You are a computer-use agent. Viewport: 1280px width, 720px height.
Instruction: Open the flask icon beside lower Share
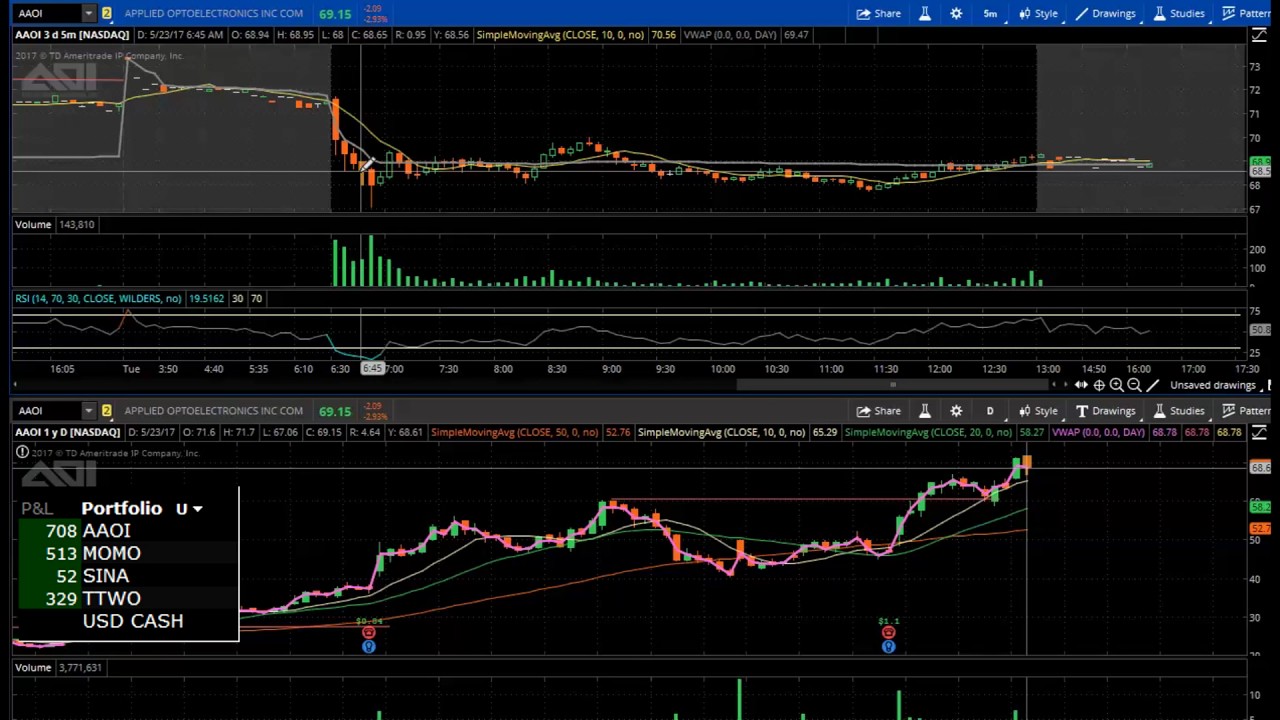coord(925,411)
